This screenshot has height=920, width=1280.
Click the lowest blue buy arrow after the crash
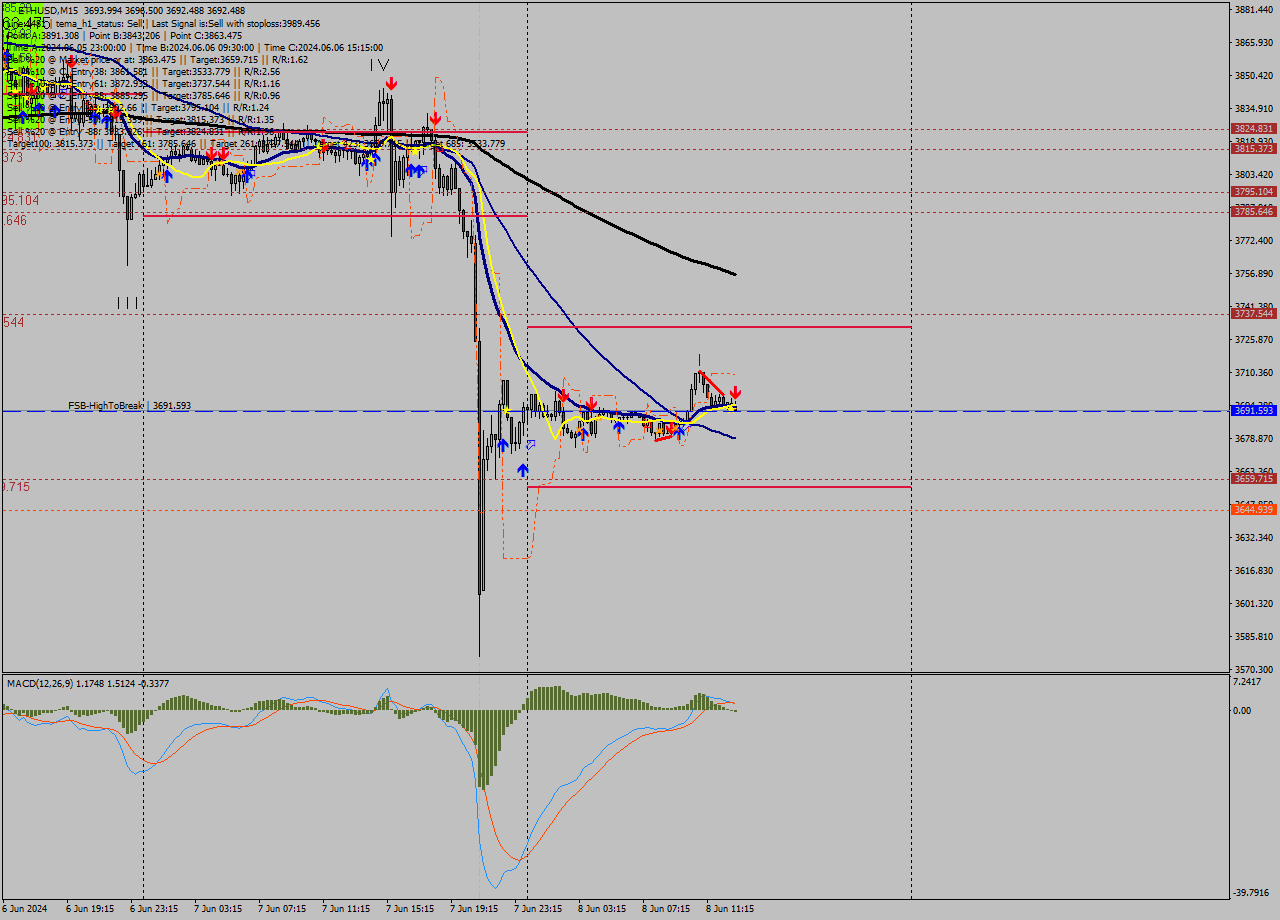(x=522, y=469)
